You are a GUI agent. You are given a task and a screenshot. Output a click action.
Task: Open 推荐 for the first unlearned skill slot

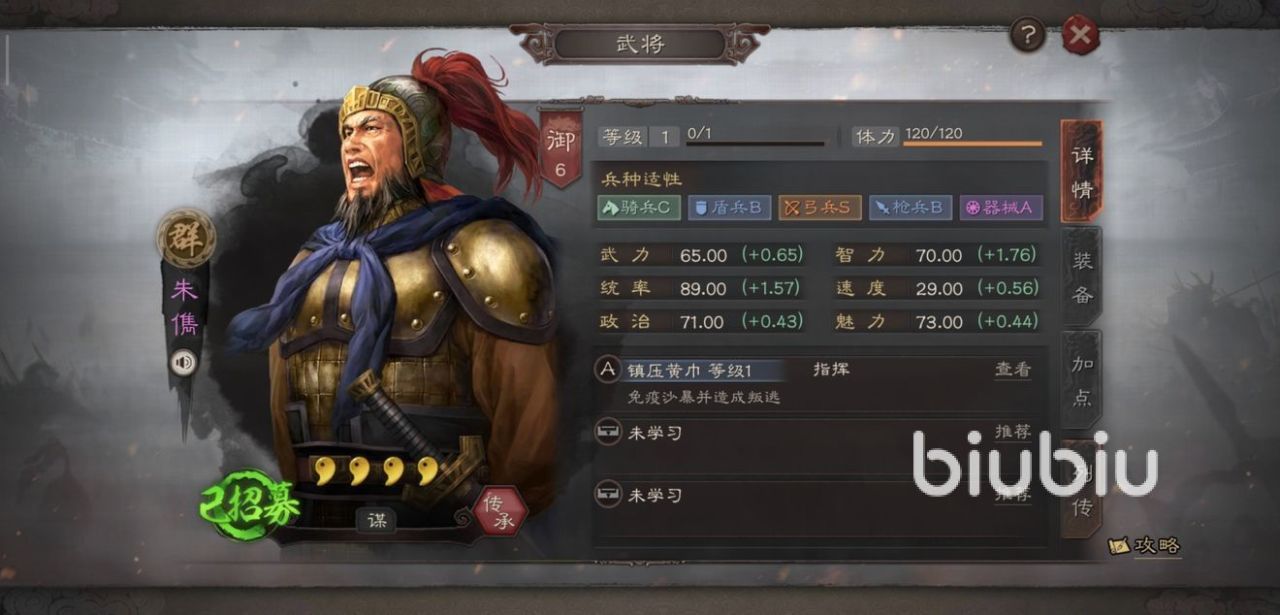click(x=1012, y=431)
